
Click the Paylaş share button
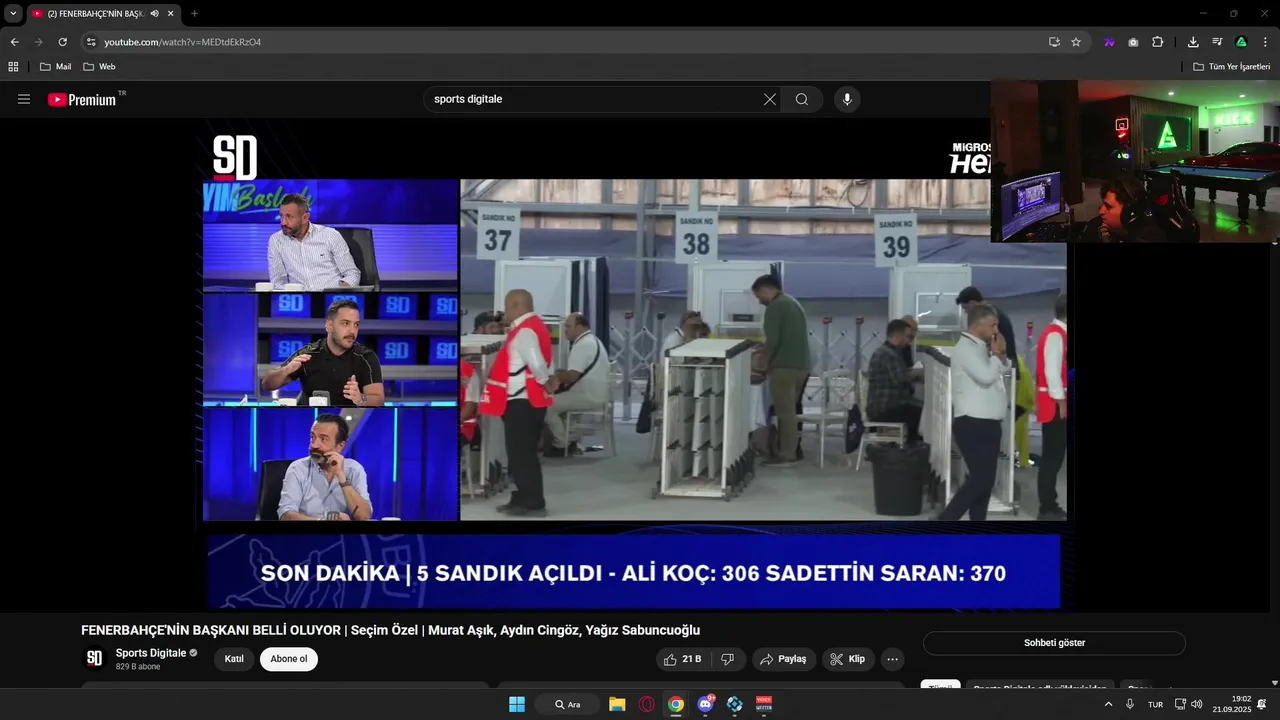click(783, 659)
